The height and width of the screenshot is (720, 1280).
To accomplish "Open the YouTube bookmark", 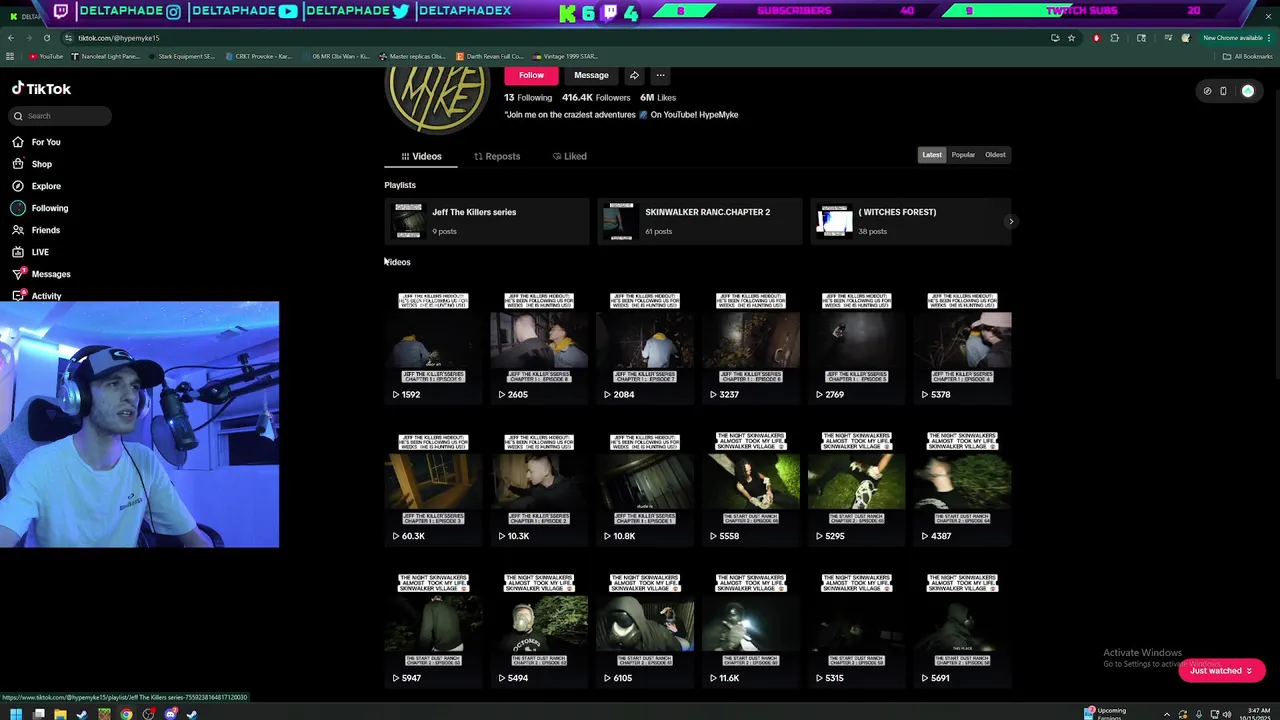I will click(x=46, y=57).
